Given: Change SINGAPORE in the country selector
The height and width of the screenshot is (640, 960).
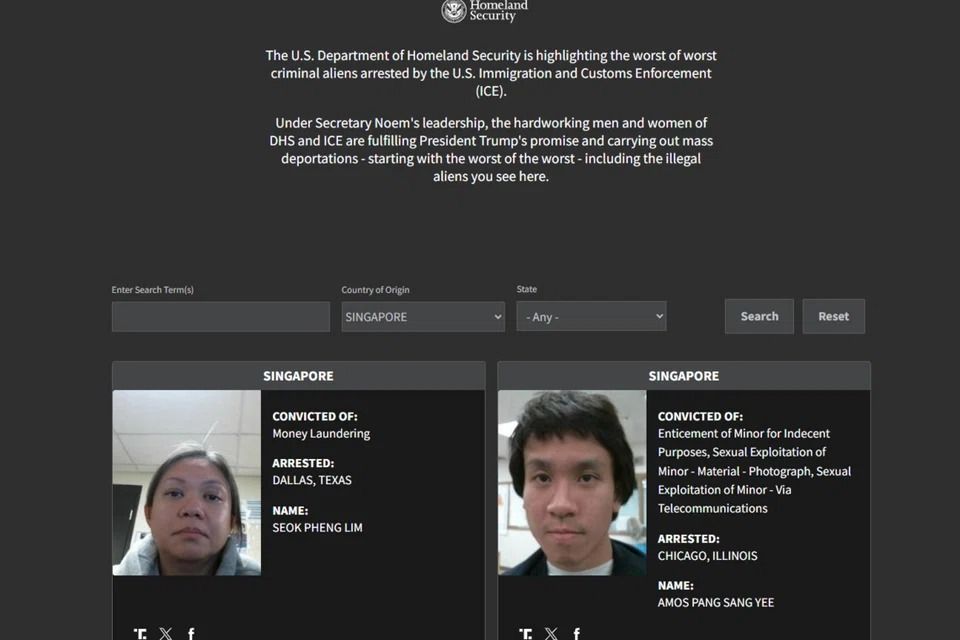Looking at the screenshot, I should pyautogui.click(x=422, y=316).
